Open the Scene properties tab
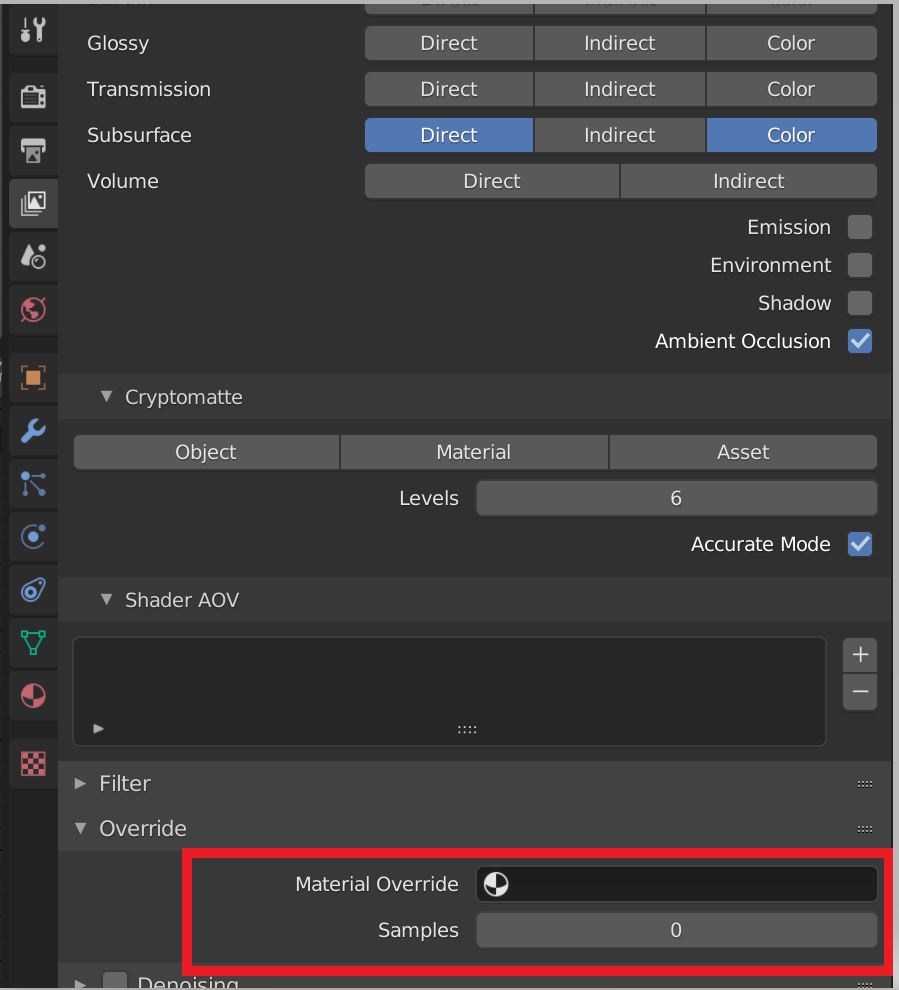Screen dimensions: 899x990 (33, 256)
